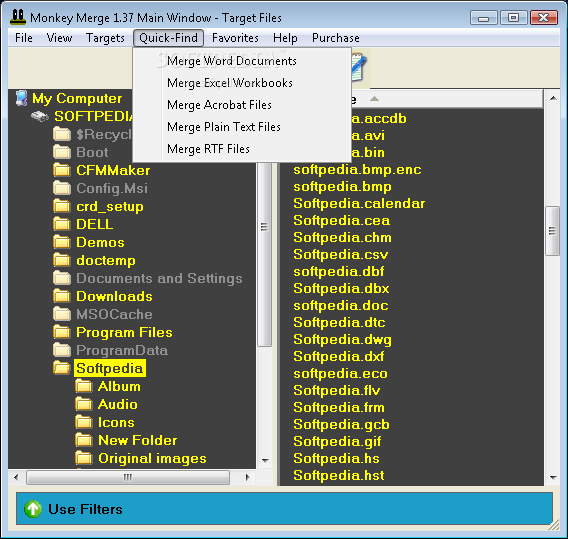Click the open Softpedia folder icon
The image size is (568, 539).
62,368
